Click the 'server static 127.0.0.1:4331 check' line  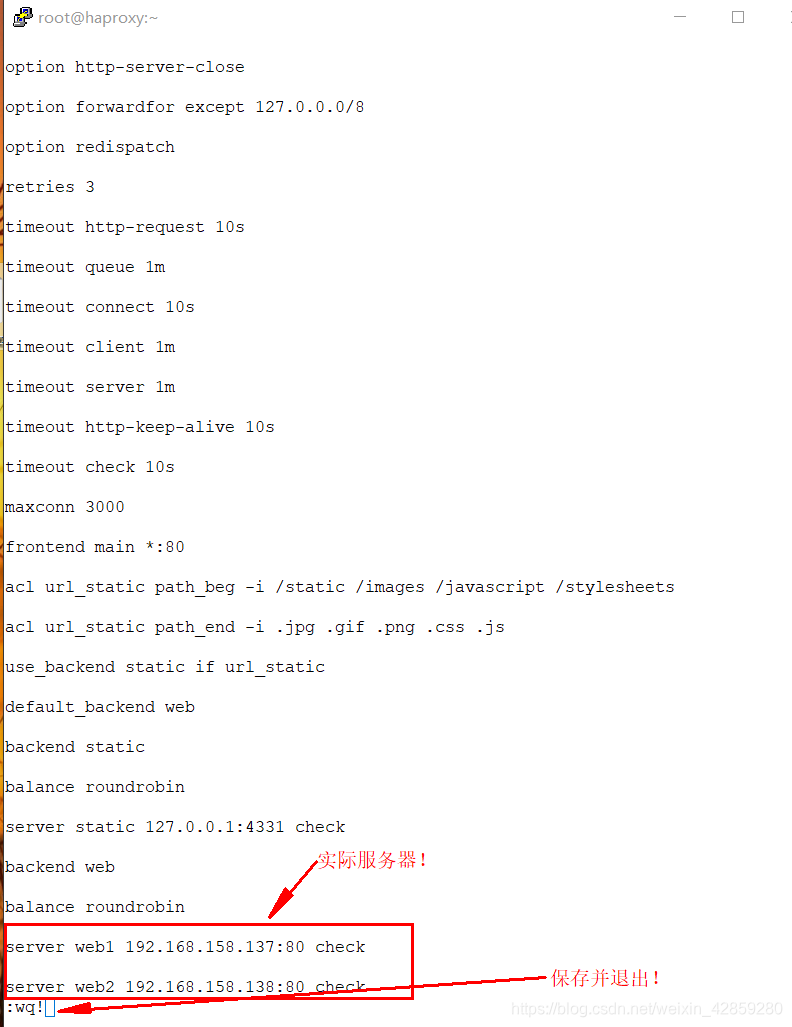(x=175, y=827)
